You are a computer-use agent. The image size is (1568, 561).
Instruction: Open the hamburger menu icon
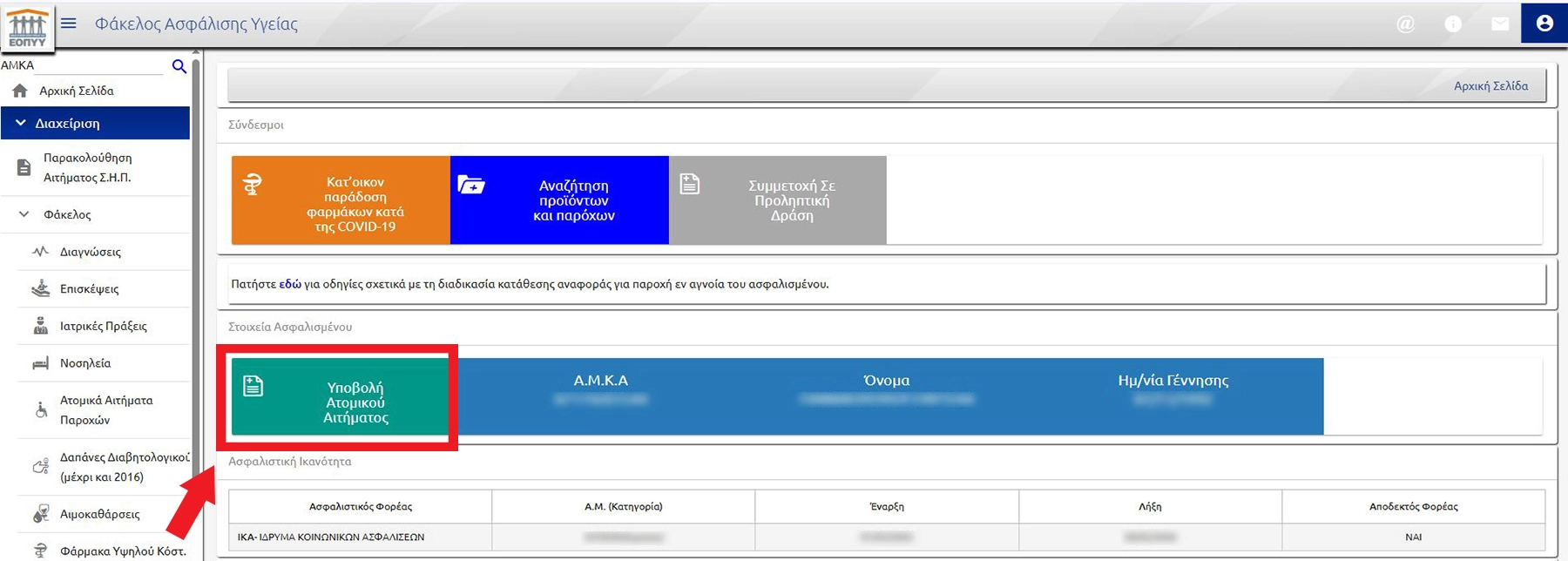pyautogui.click(x=69, y=24)
